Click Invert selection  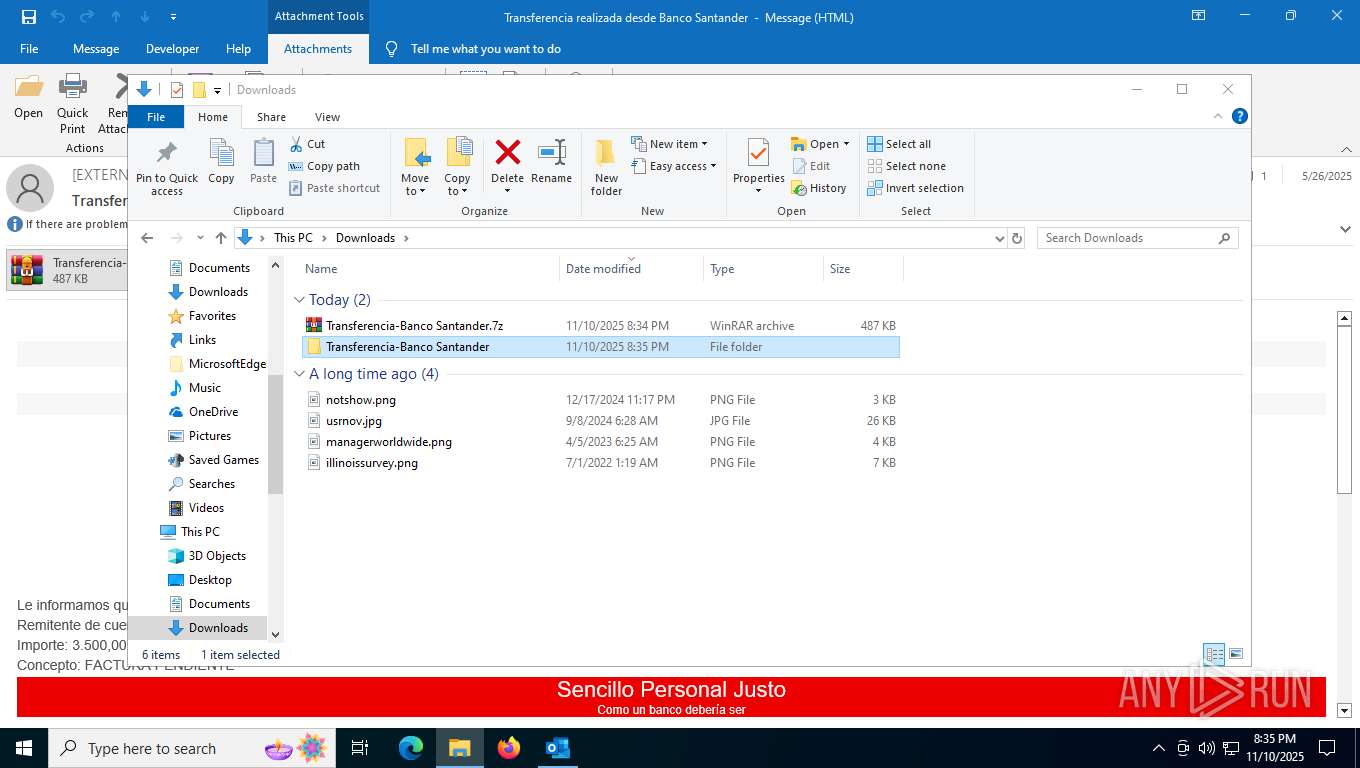(915, 188)
